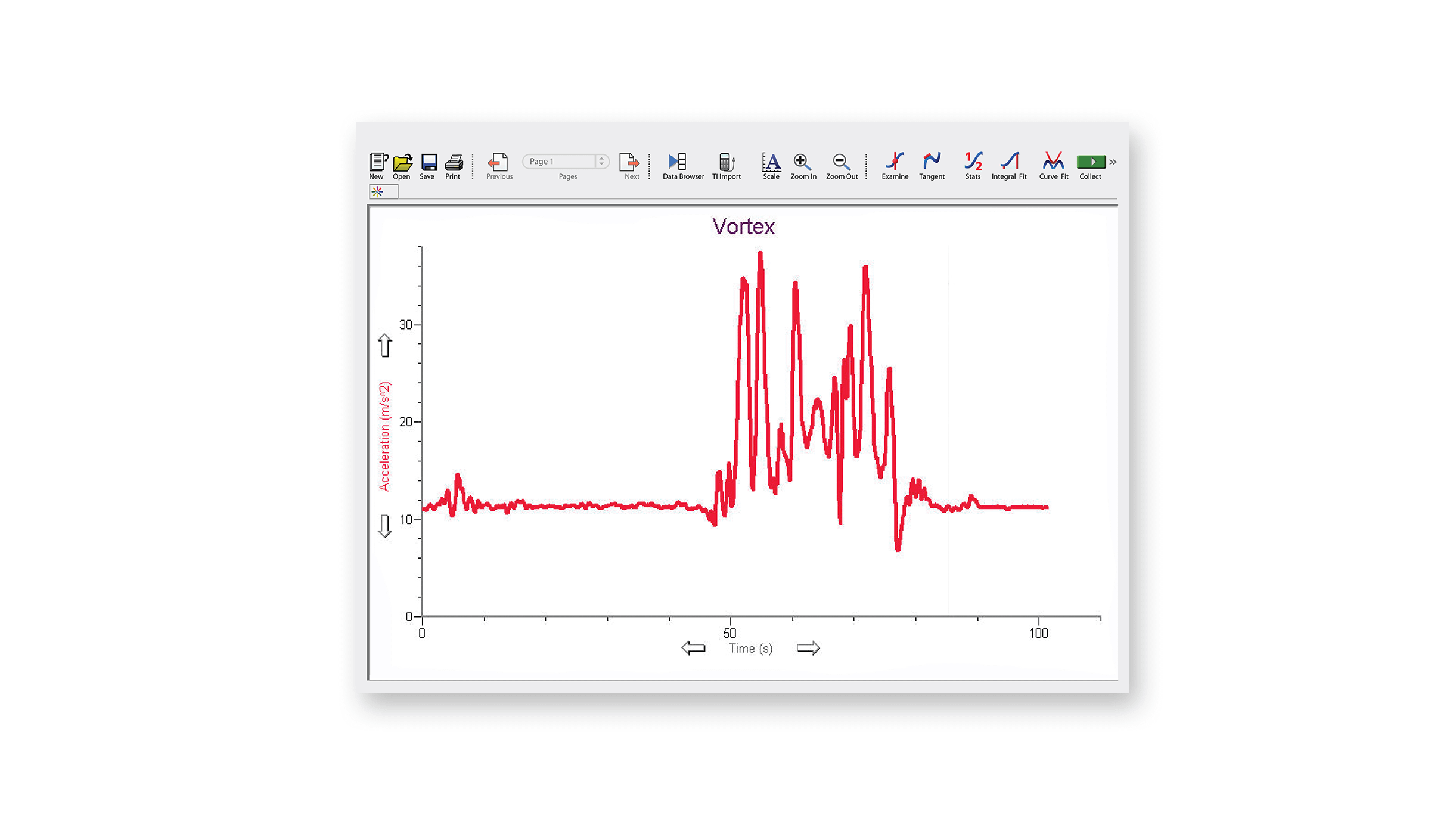Screen dimensions: 1456x819
Task: Click the TI Import calculator icon
Action: click(726, 162)
